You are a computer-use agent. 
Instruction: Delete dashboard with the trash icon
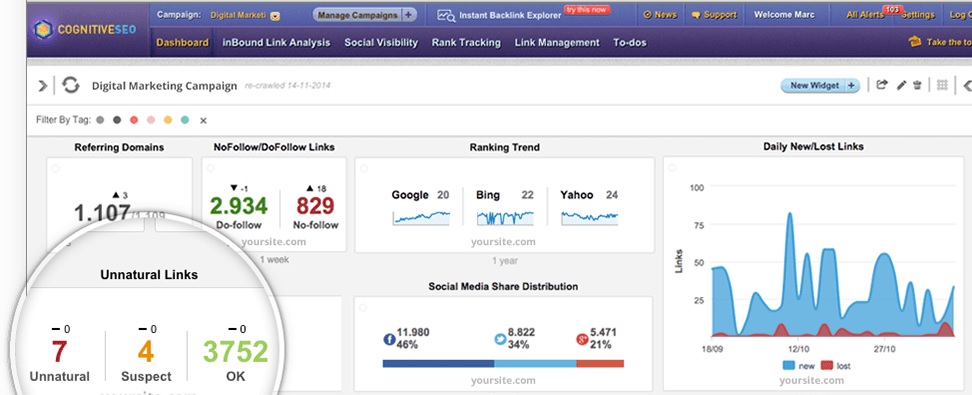[x=917, y=85]
